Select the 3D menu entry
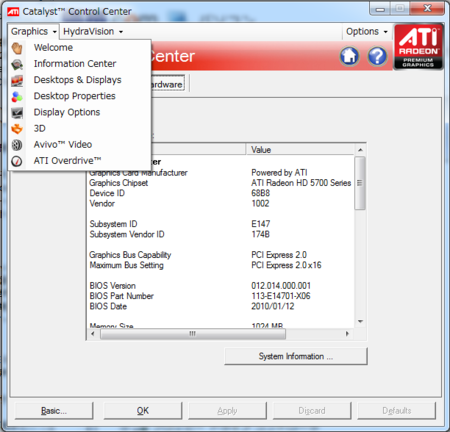The image size is (450, 432). click(80, 128)
